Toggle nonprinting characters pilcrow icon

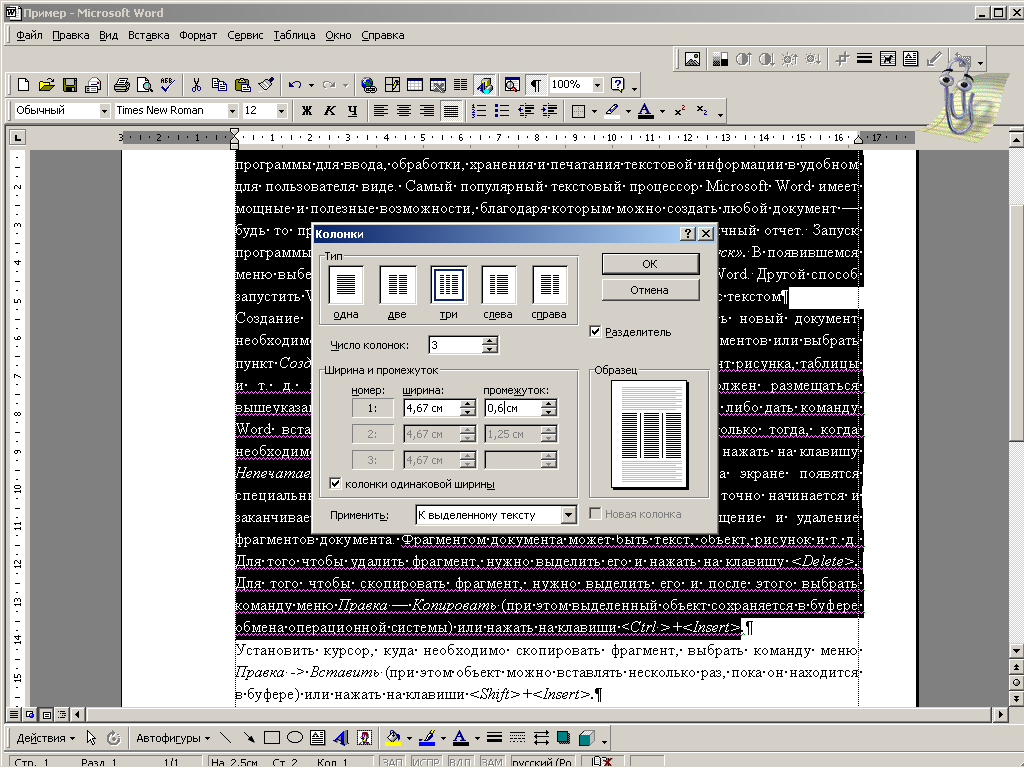(536, 85)
